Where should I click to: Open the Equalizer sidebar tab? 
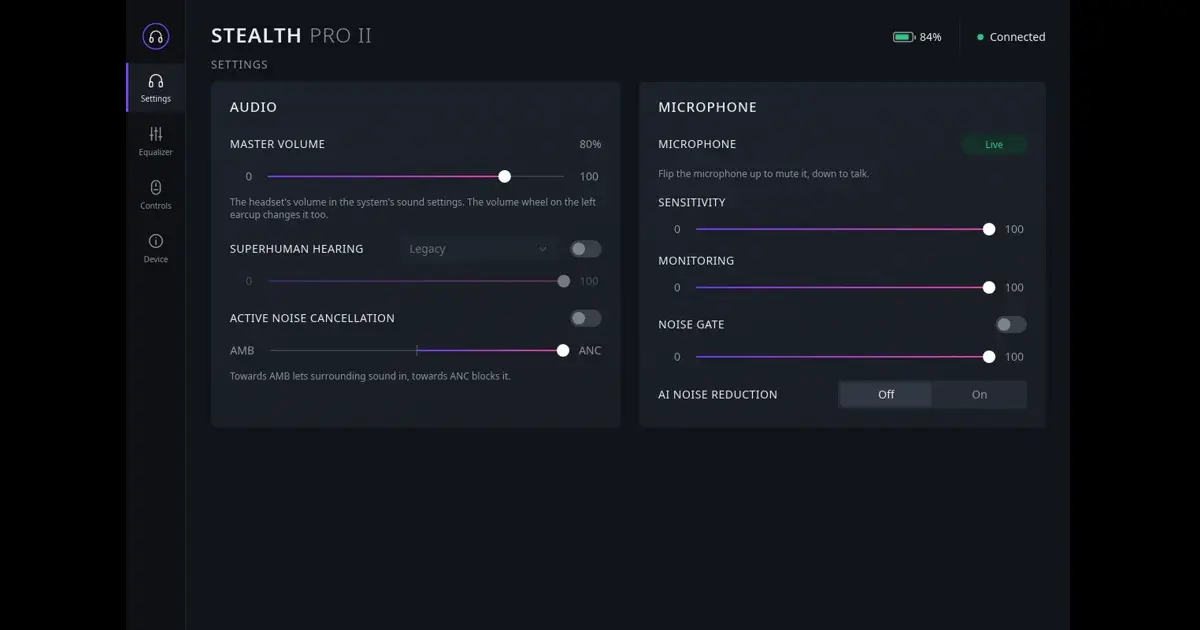click(x=156, y=141)
